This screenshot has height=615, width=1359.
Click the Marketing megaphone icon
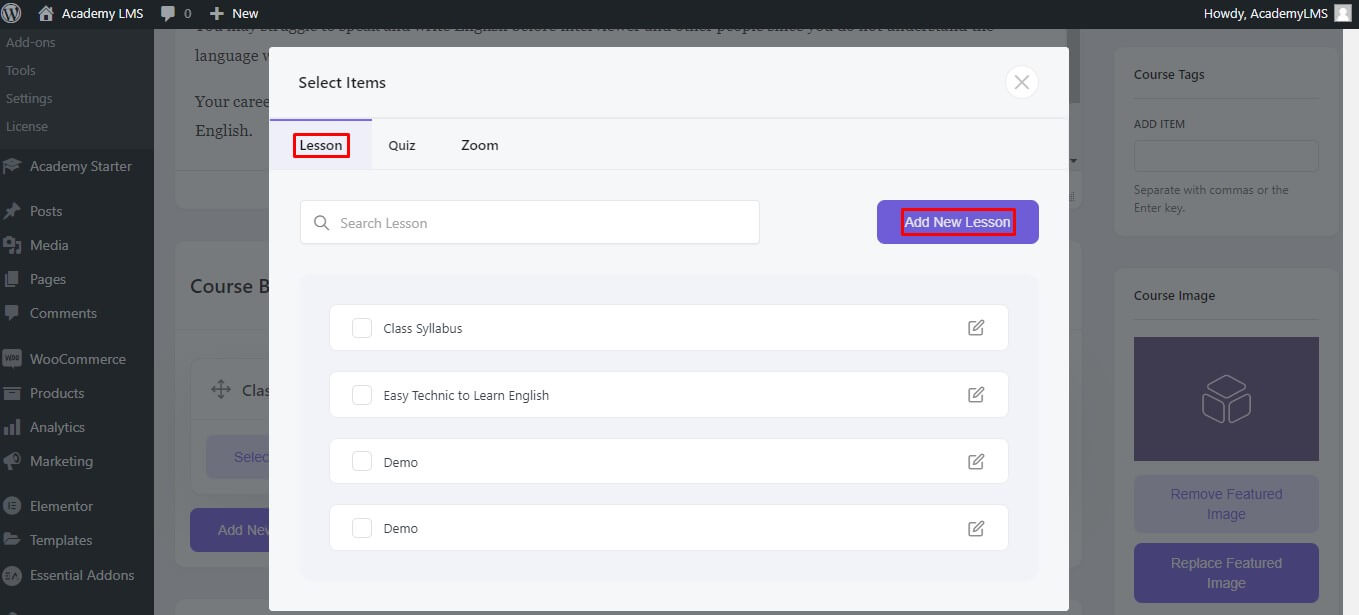click(12, 461)
